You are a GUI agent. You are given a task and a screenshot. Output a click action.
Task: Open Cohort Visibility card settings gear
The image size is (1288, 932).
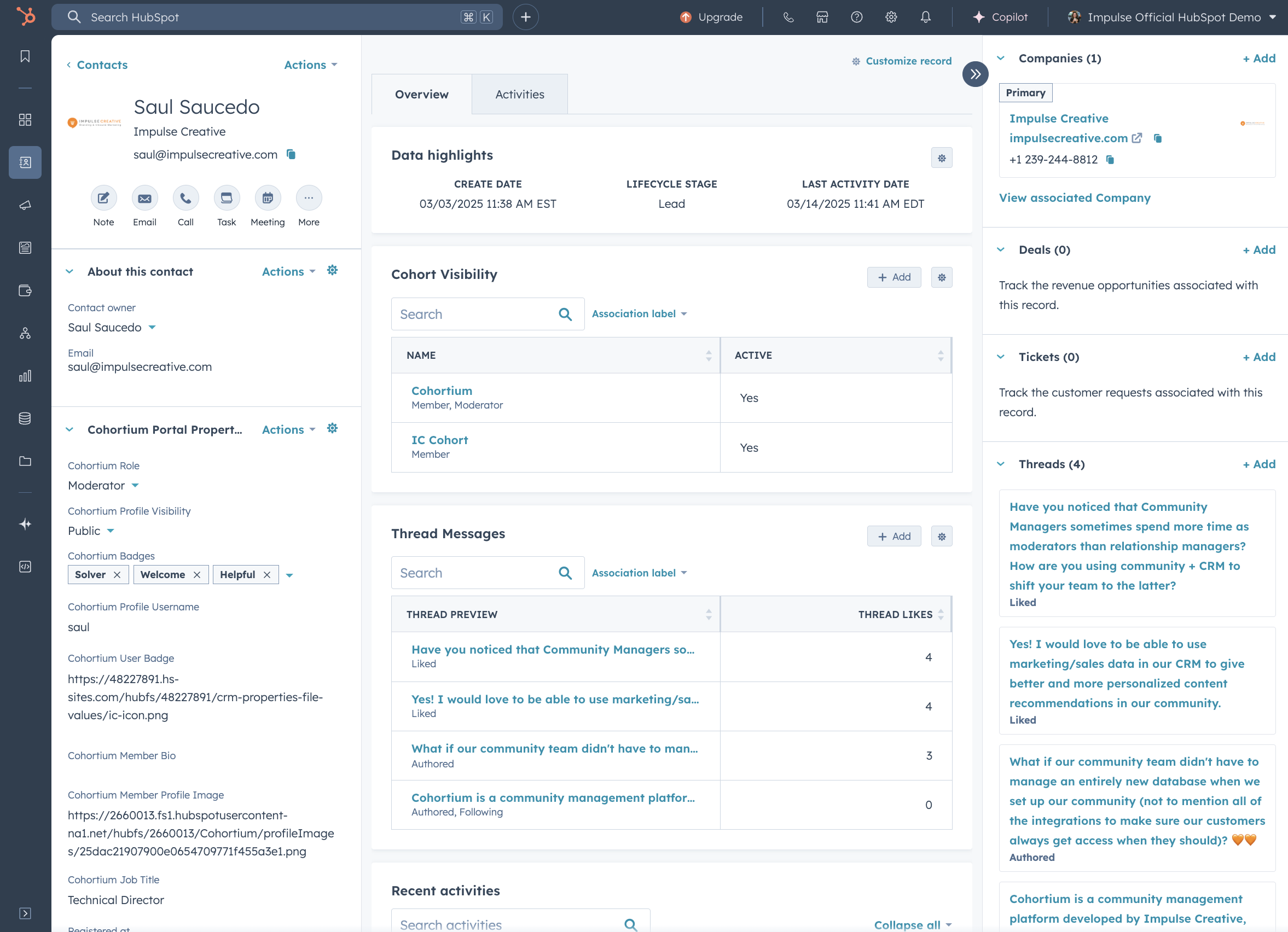[942, 277]
